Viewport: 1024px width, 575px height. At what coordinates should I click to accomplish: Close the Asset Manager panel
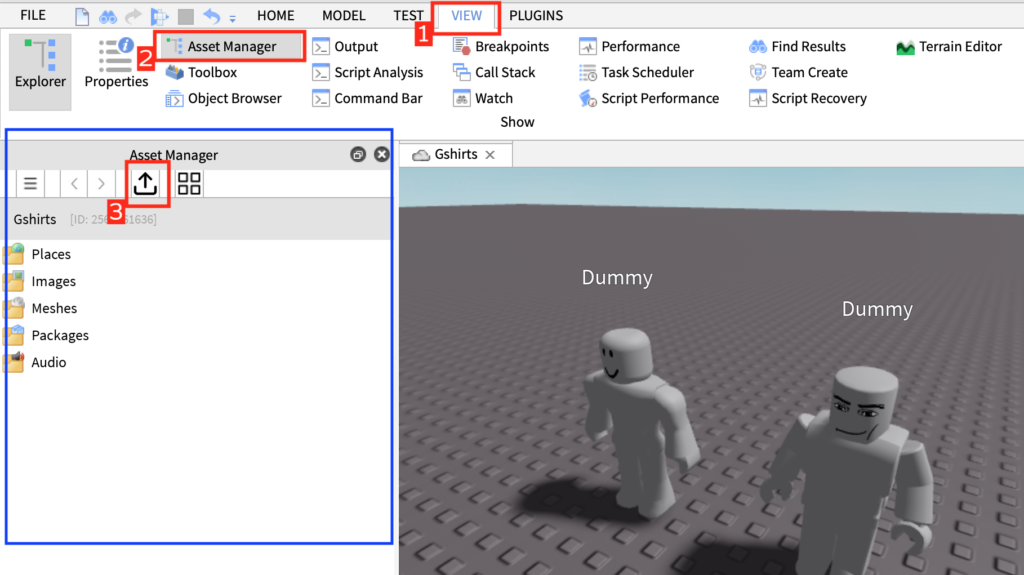(x=382, y=154)
